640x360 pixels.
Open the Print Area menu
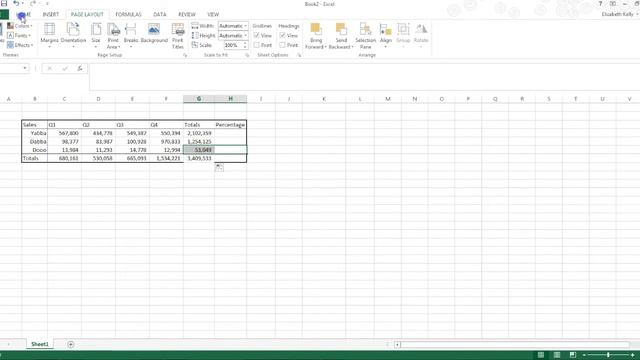point(113,36)
